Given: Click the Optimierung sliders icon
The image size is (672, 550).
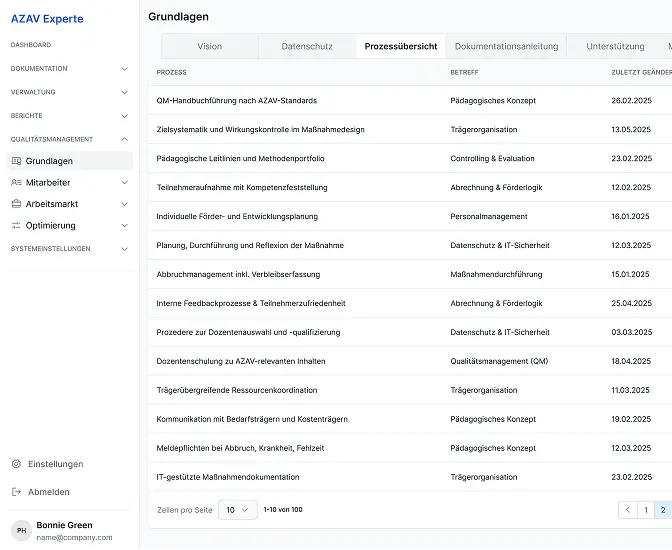Looking at the screenshot, I should [x=16, y=225].
